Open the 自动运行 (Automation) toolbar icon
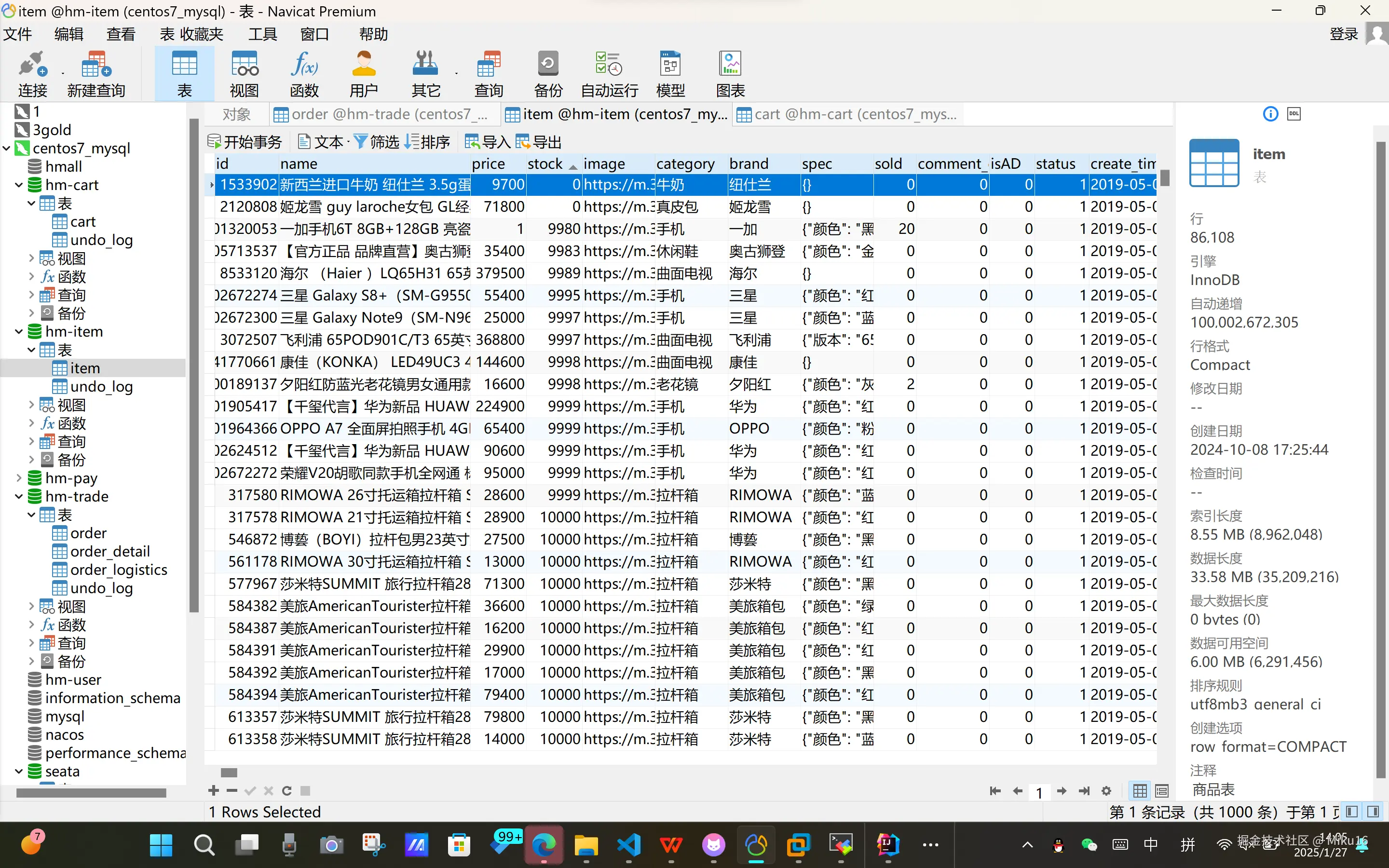 pos(609,73)
